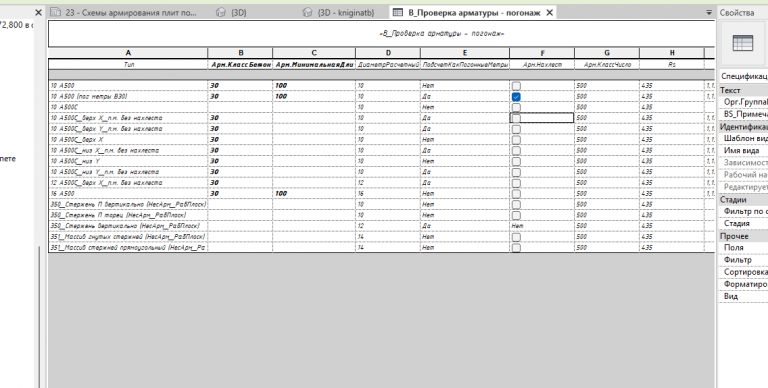Toggle Арм.Нахлест for 10 A500С_верх Y_п.н. без нахлеста
This screenshot has height=388, width=768.
click(x=516, y=129)
